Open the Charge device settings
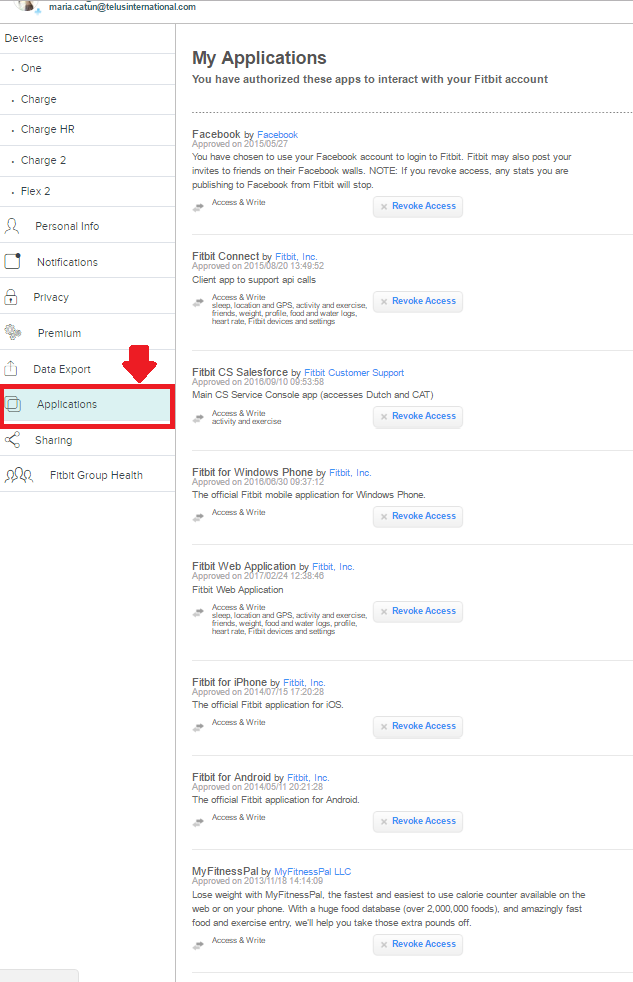633x982 pixels. 88,100
